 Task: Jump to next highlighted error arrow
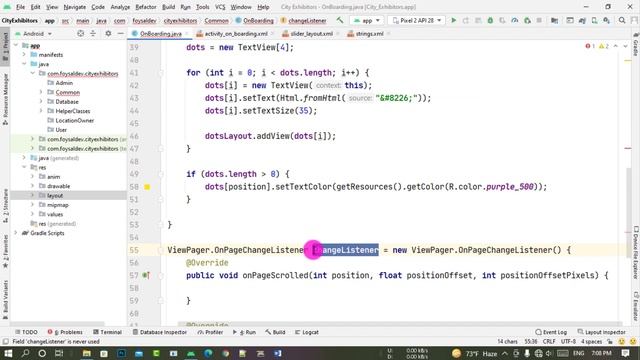(x=625, y=46)
